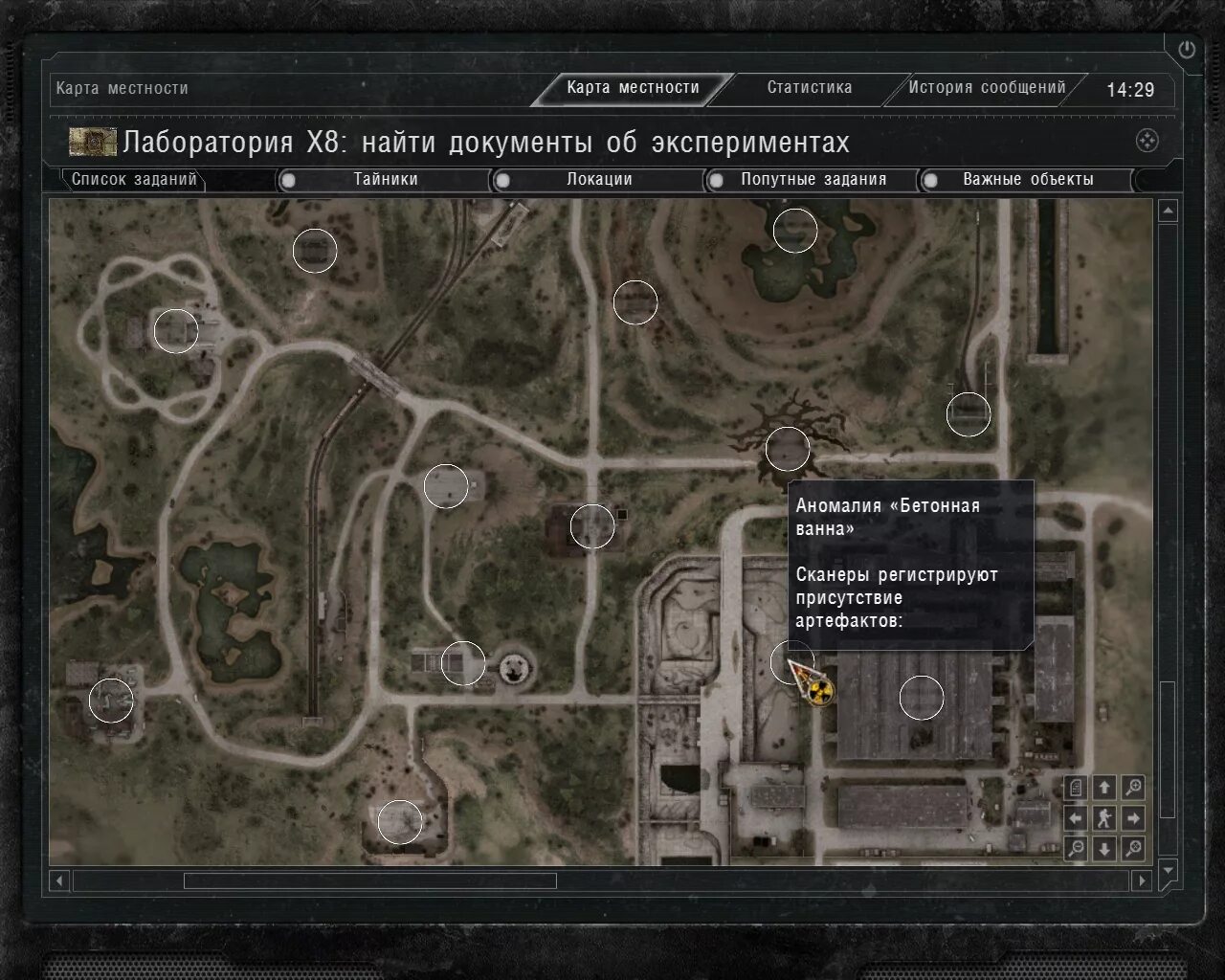Viewport: 1225px width, 980px height.
Task: Zoom in the map with the plus magnifier
Action: (x=1133, y=788)
